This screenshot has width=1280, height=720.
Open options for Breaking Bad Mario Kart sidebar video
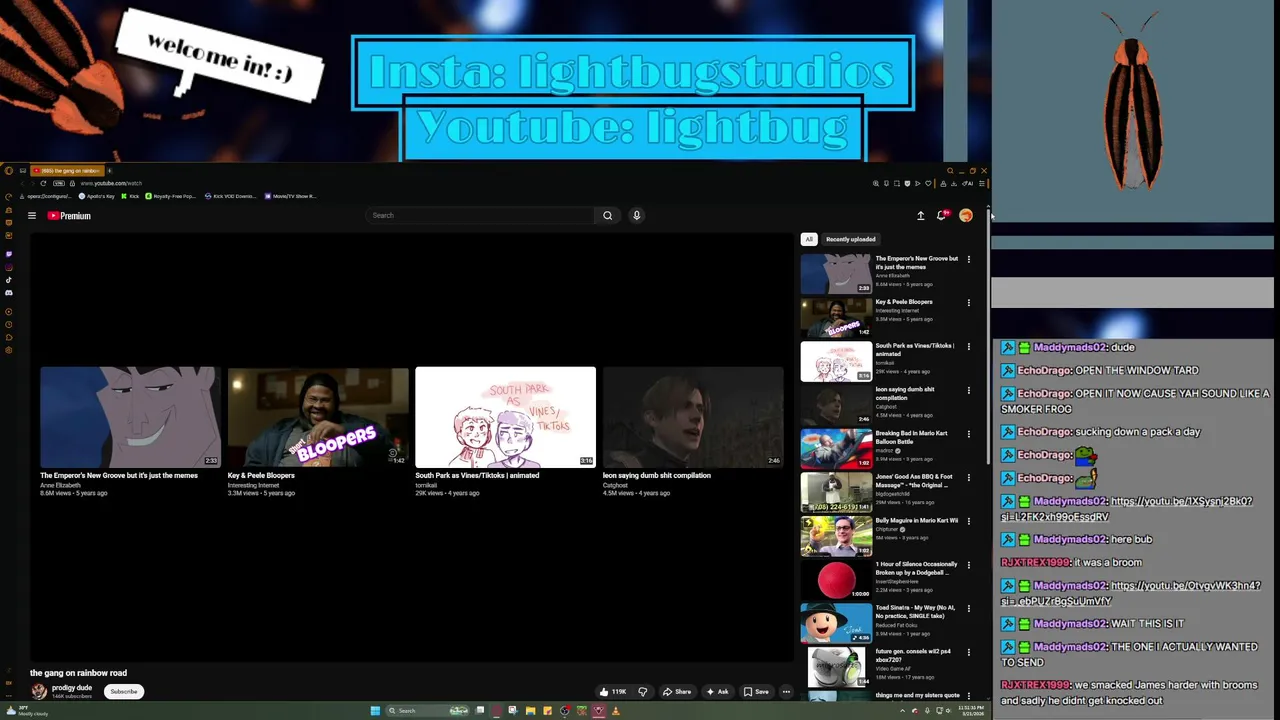[x=968, y=434]
